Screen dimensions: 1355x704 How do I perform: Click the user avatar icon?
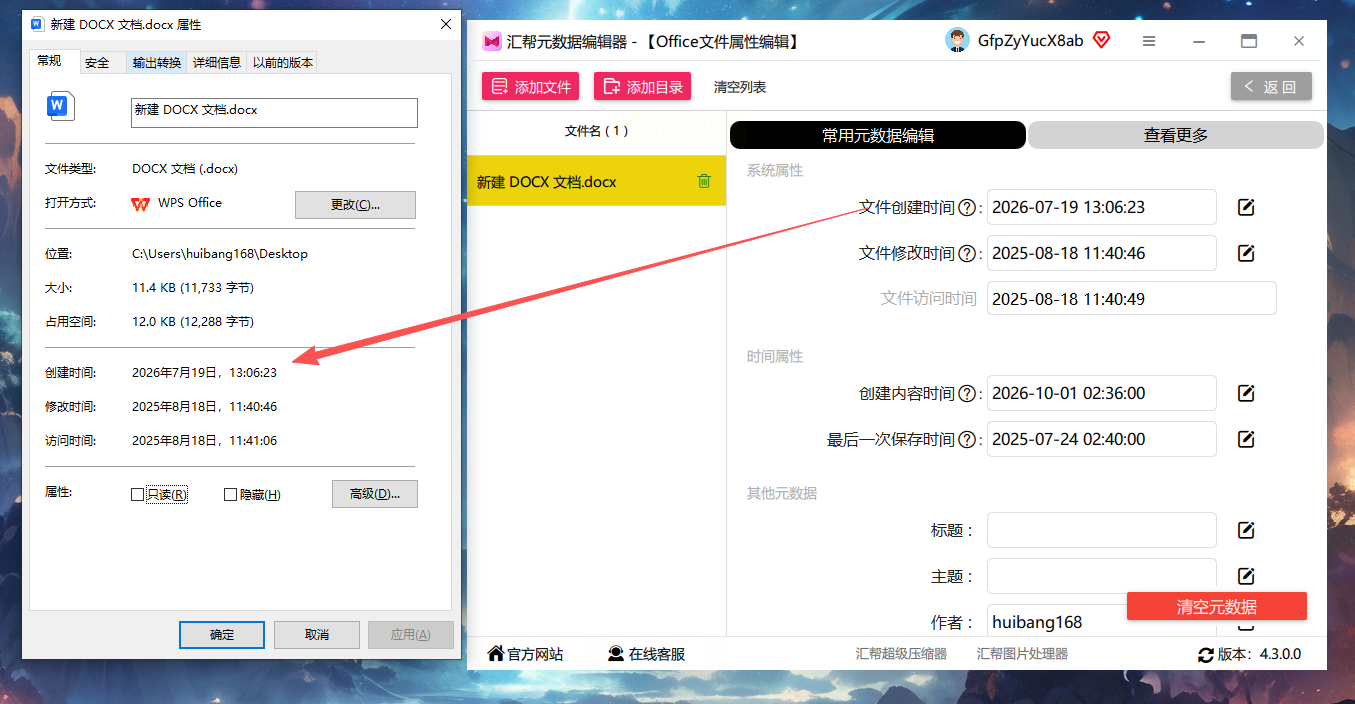click(957, 40)
